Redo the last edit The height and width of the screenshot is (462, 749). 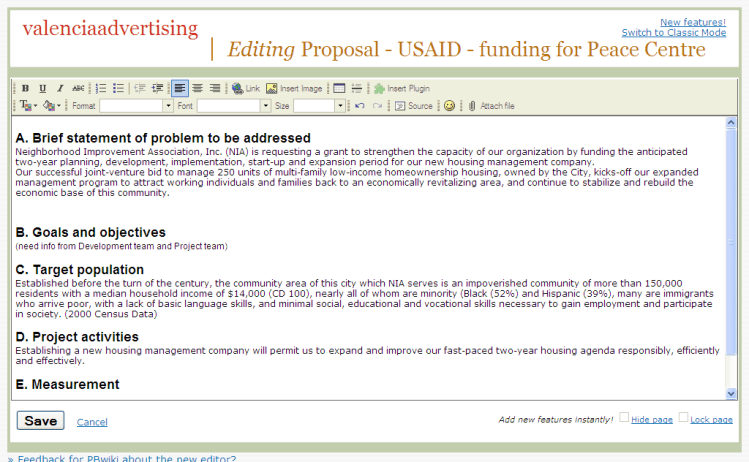[x=377, y=106]
